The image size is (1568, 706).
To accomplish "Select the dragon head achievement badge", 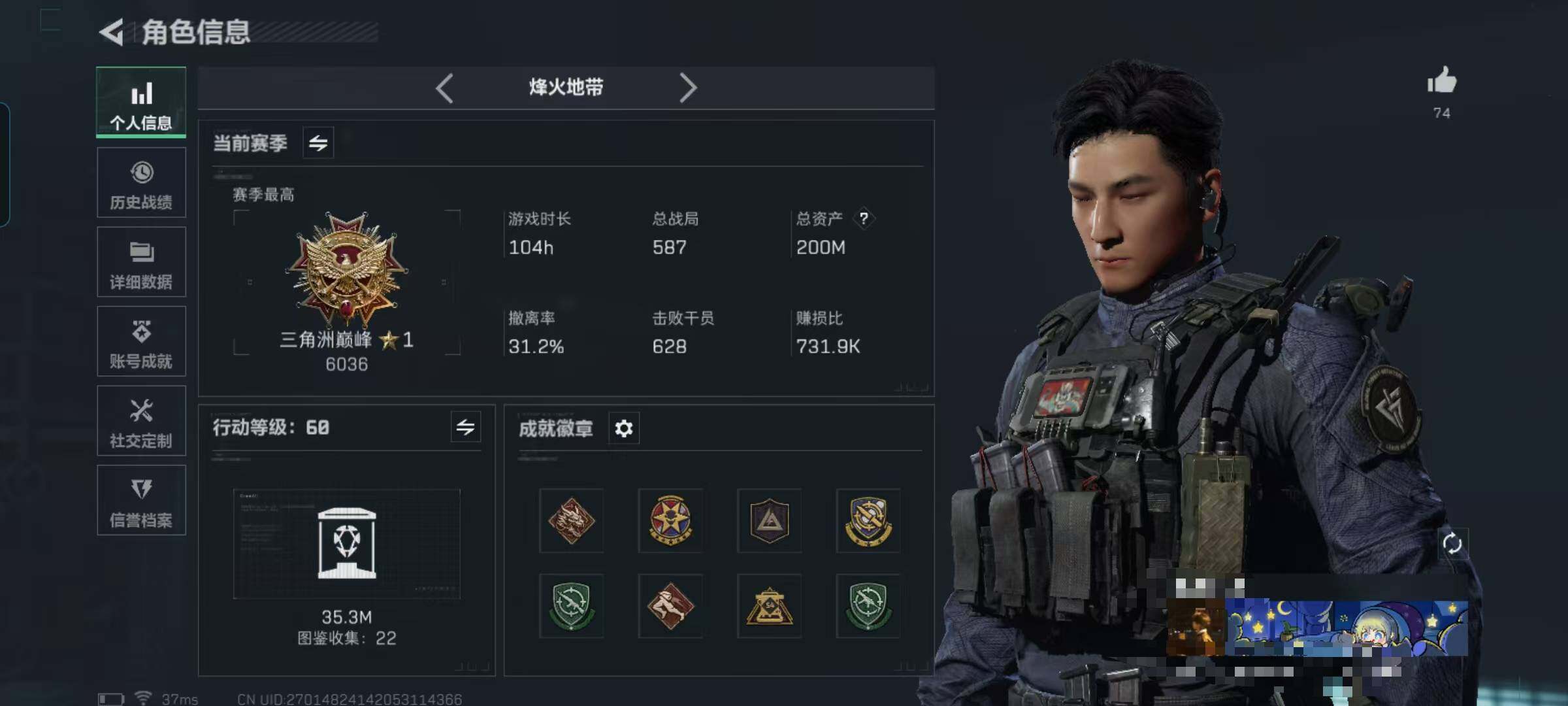I will [571, 520].
